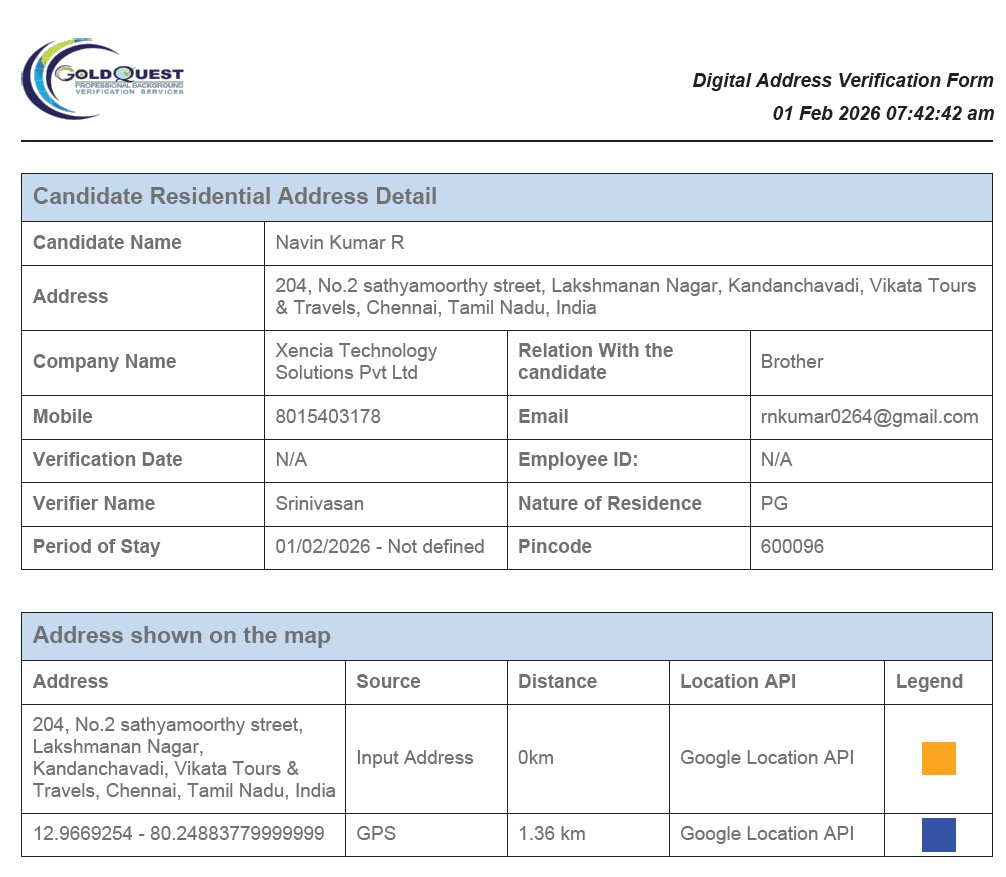Screen dimensions: 1006x877
Task: Click the 'Relation With the candidate' label
Action: (x=595, y=361)
